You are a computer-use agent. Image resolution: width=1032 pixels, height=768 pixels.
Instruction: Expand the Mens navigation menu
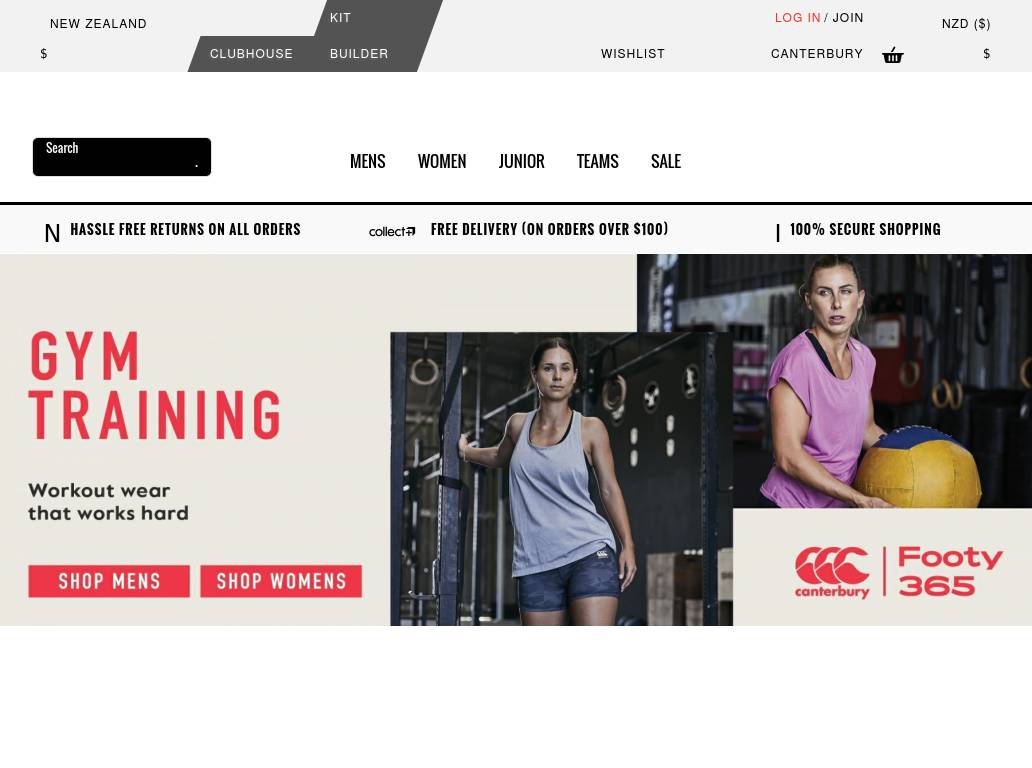[368, 161]
